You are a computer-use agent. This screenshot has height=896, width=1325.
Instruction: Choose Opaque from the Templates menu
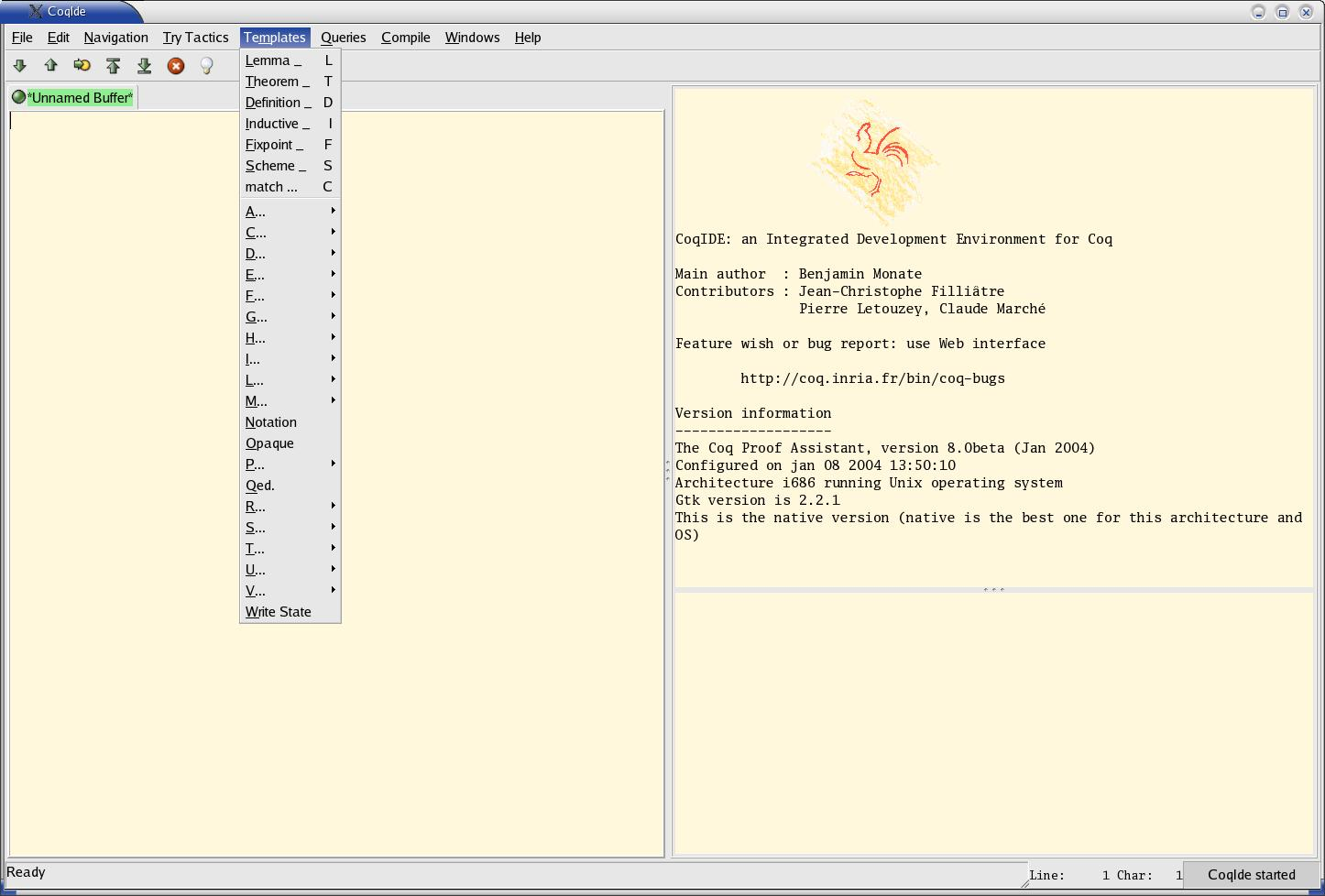290,443
